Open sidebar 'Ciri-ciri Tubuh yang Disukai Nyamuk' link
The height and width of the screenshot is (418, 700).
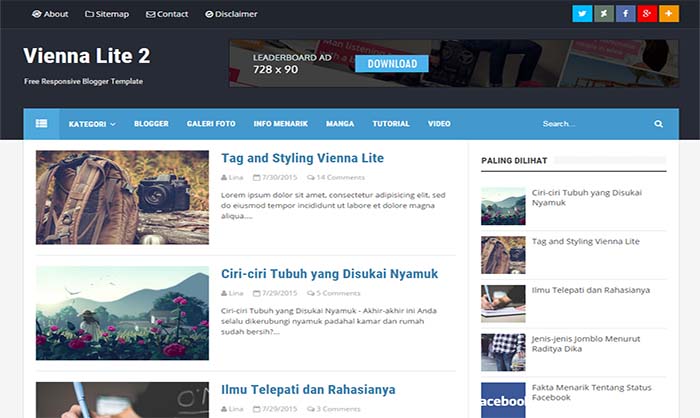pos(587,197)
